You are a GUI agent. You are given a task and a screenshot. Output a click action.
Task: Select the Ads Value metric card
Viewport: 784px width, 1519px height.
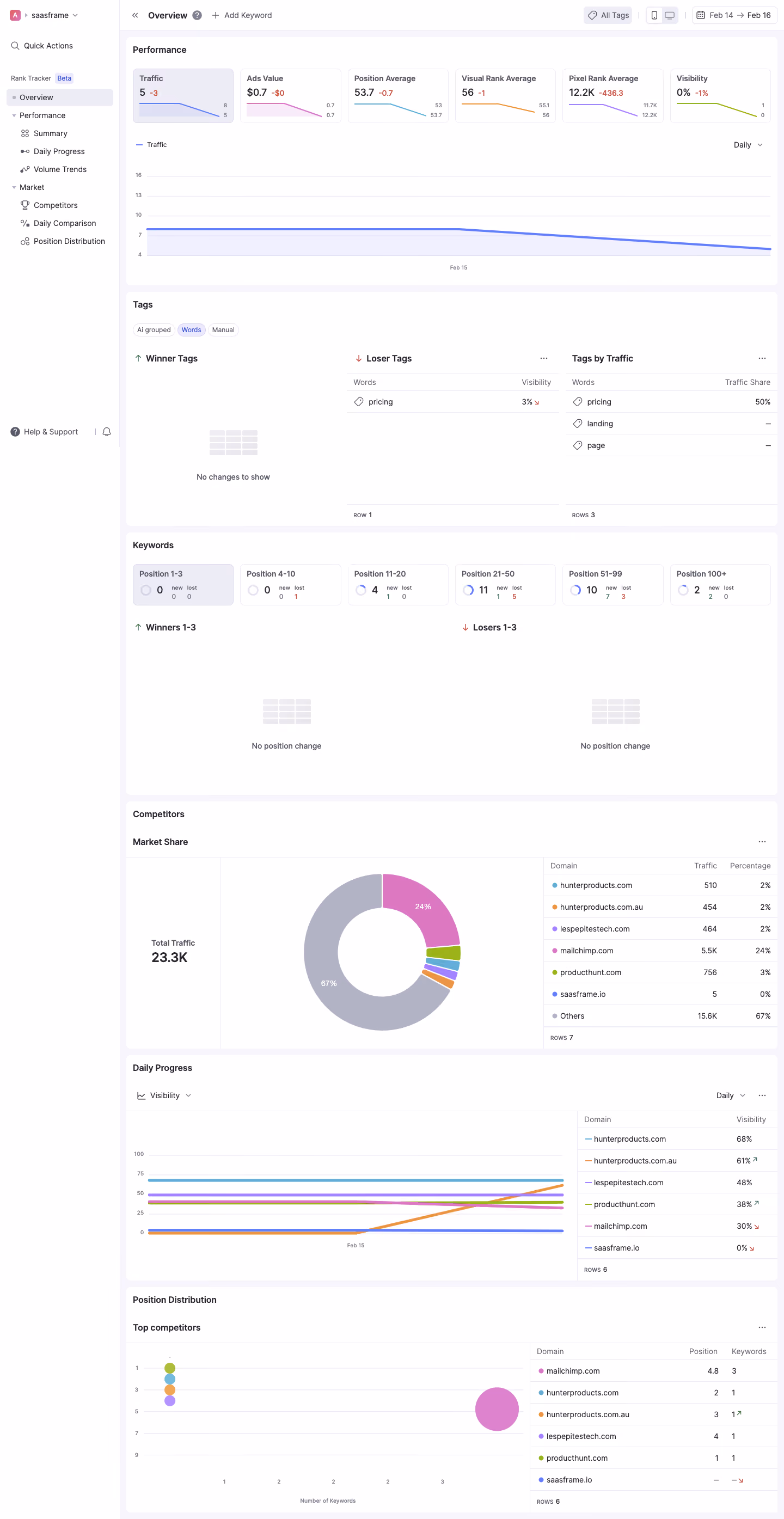[x=291, y=96]
